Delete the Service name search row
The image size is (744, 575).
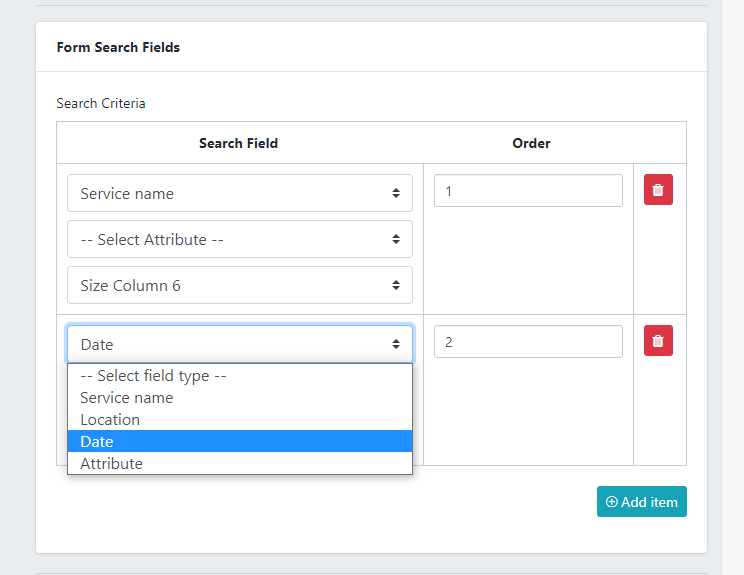click(x=658, y=190)
